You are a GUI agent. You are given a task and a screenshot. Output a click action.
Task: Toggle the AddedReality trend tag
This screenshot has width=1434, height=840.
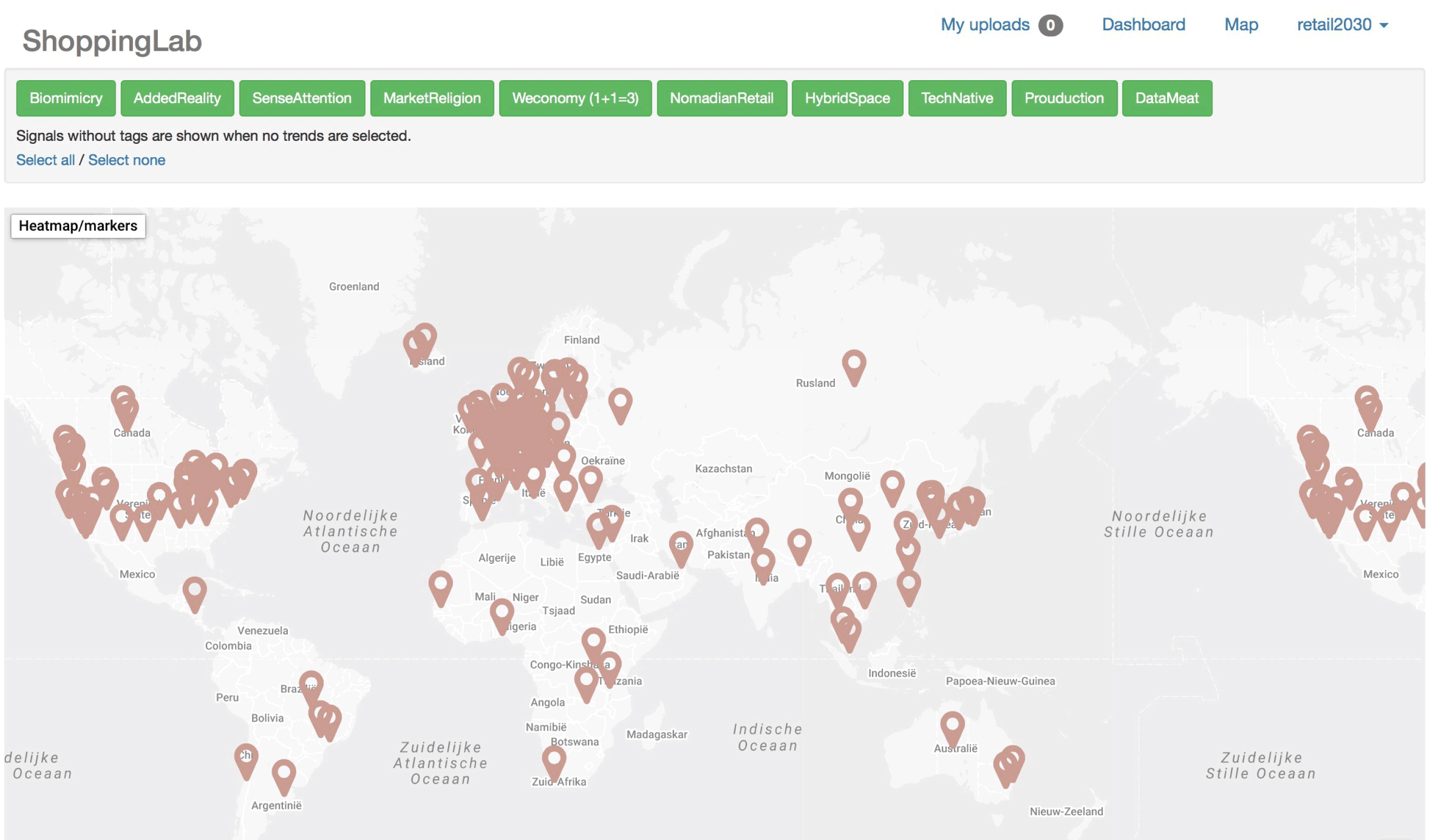pyautogui.click(x=177, y=99)
